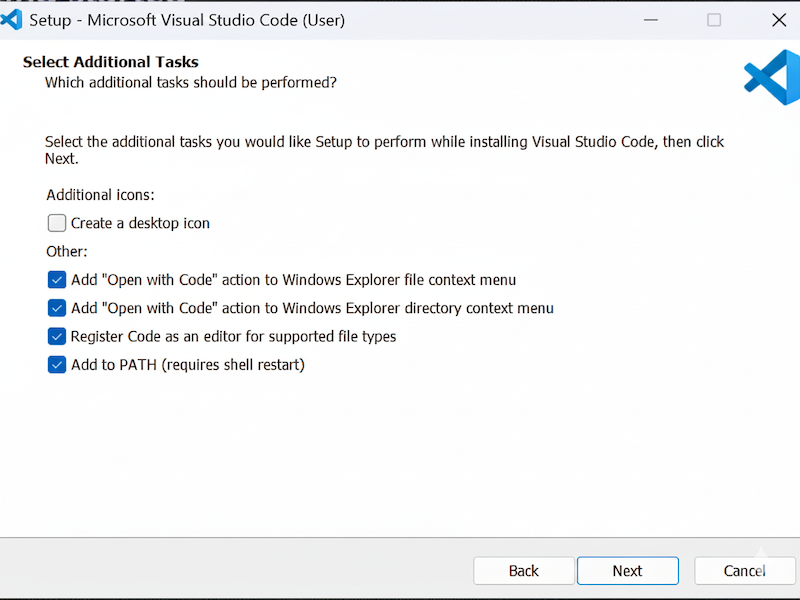The image size is (800, 600).
Task: Click the Select Additional Tasks heading
Action: (x=111, y=62)
